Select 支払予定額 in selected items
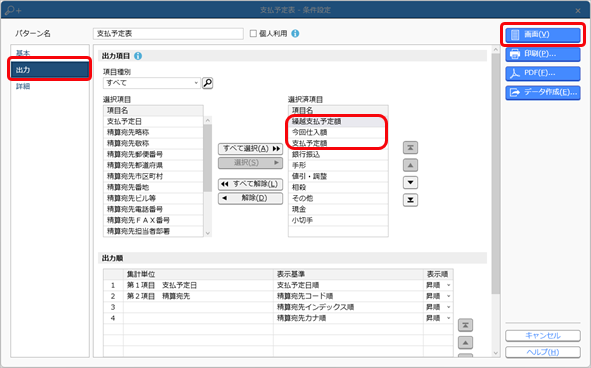 click(x=338, y=143)
